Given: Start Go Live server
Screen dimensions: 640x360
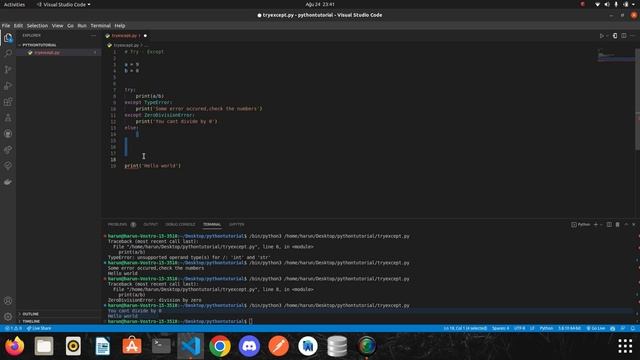Looking at the screenshot, I should 596,328.
